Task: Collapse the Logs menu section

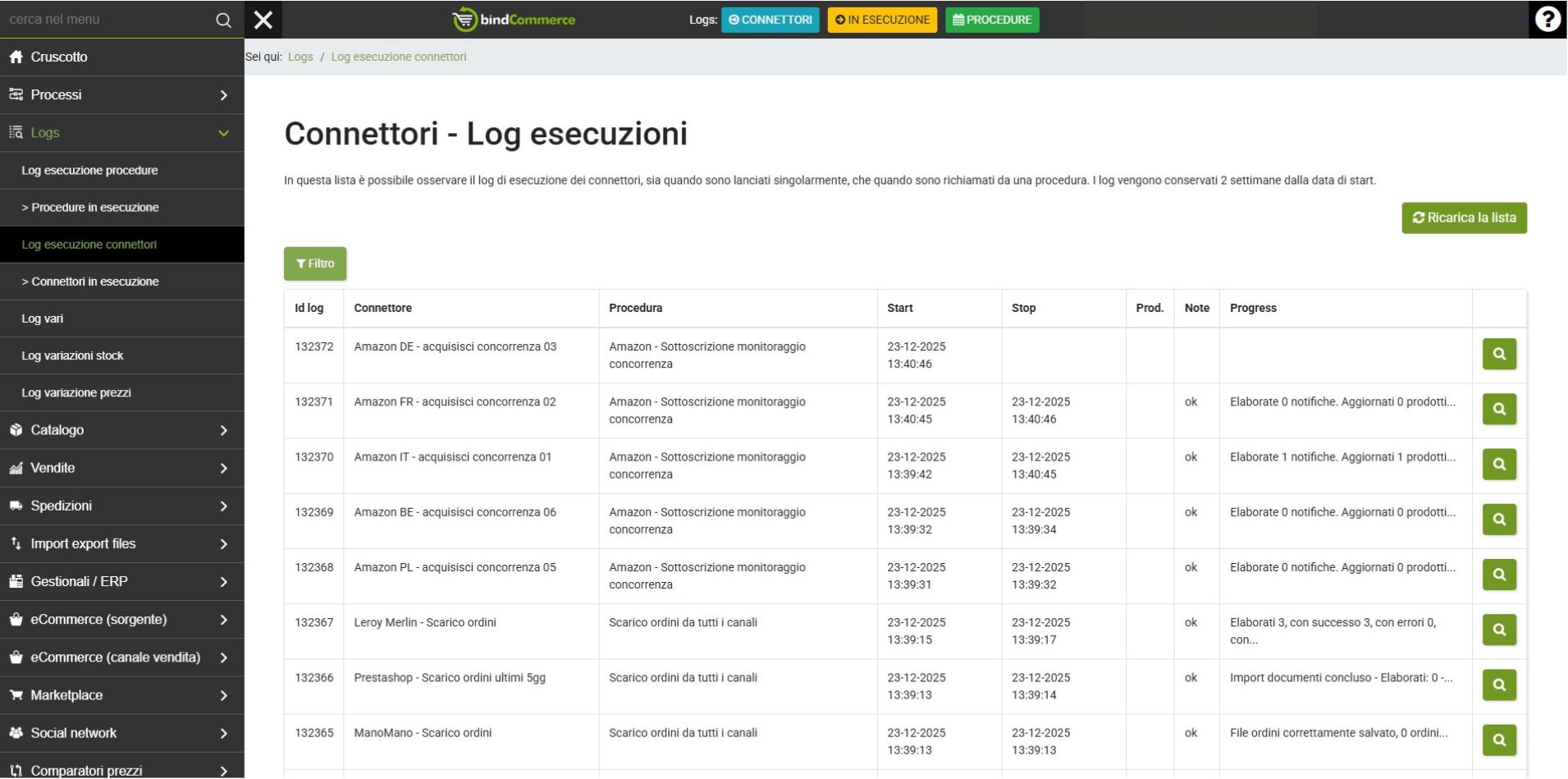Action: pyautogui.click(x=121, y=133)
